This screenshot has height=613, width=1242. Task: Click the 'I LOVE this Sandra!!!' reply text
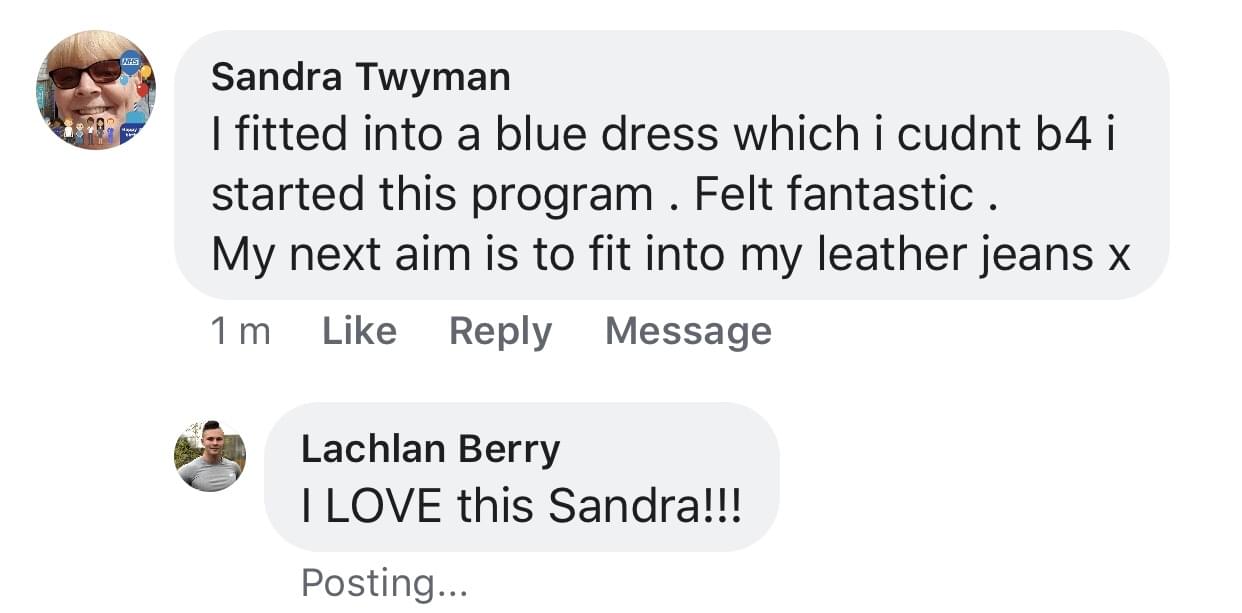click(521, 506)
